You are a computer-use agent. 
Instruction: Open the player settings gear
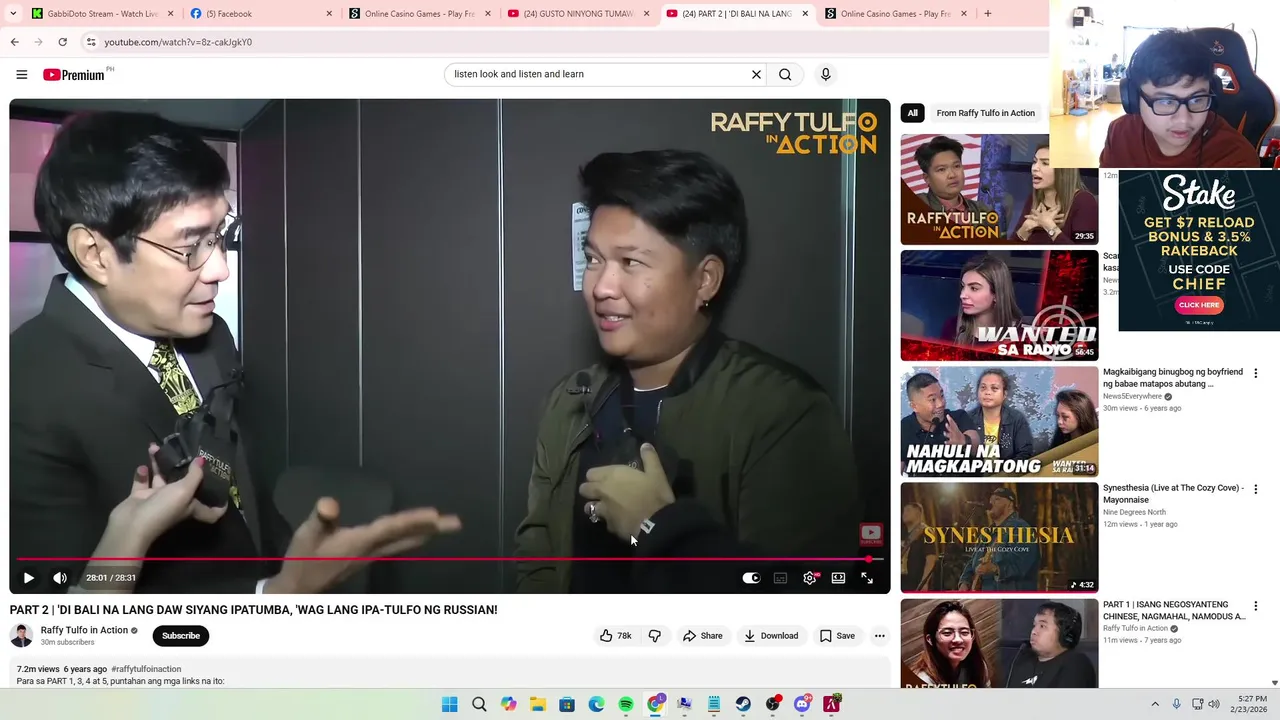[x=810, y=578]
